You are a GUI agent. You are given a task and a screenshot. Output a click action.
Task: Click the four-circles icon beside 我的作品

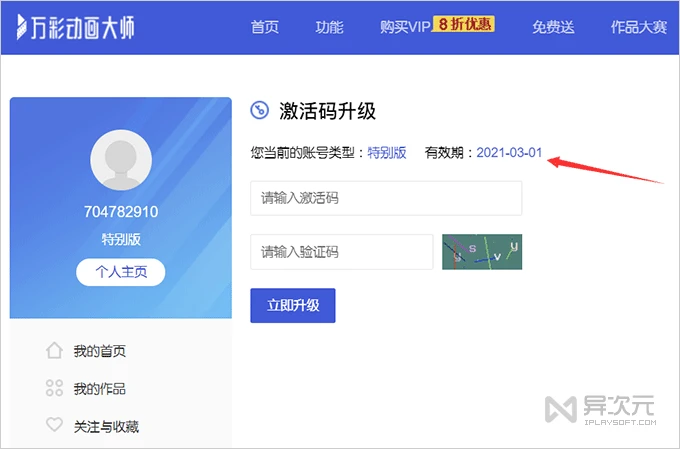click(54, 388)
